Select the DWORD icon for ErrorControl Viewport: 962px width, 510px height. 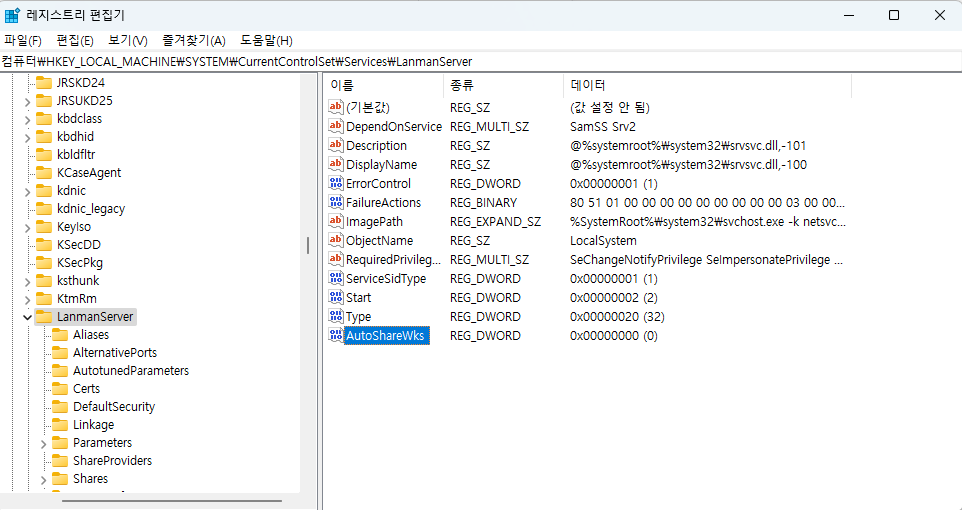click(335, 183)
